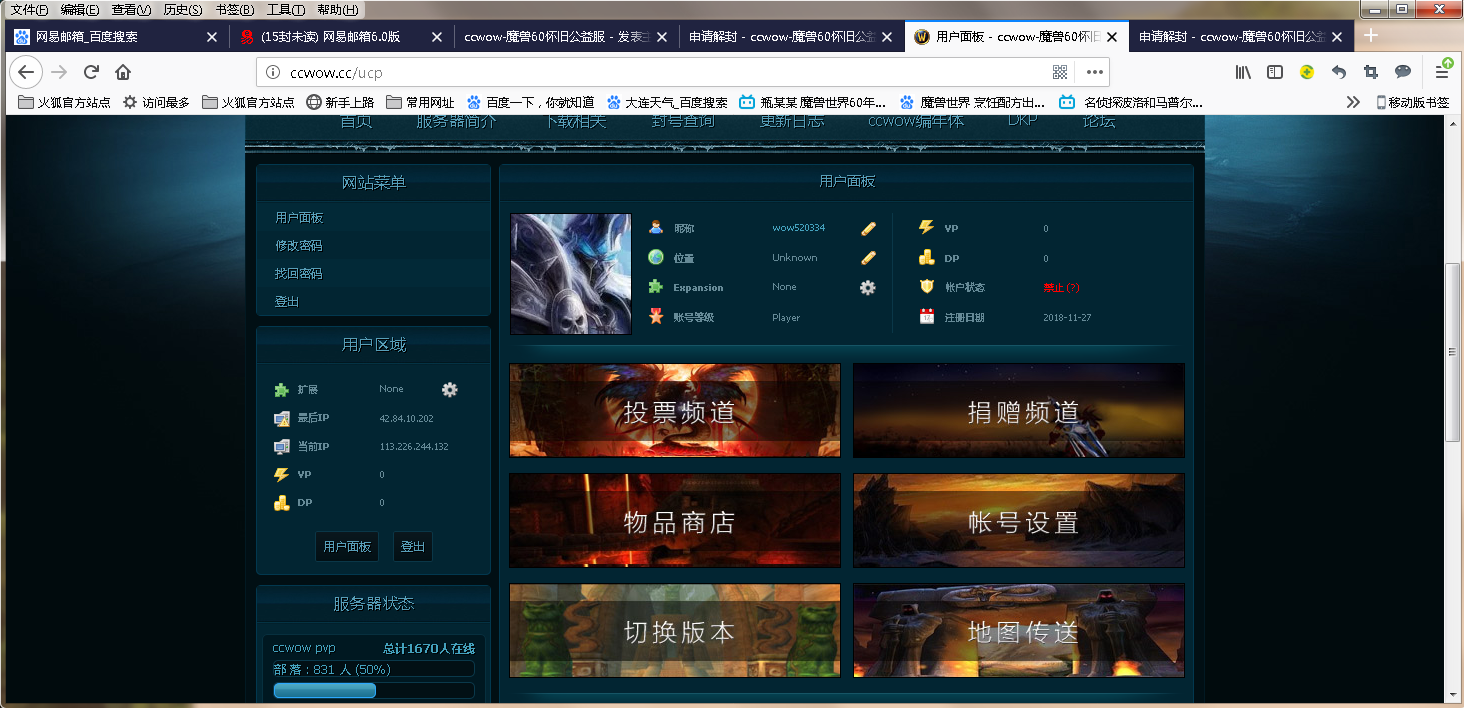Click the pencil icon beside location Unknown
Screen dimensions: 1464x708
pos(868,258)
